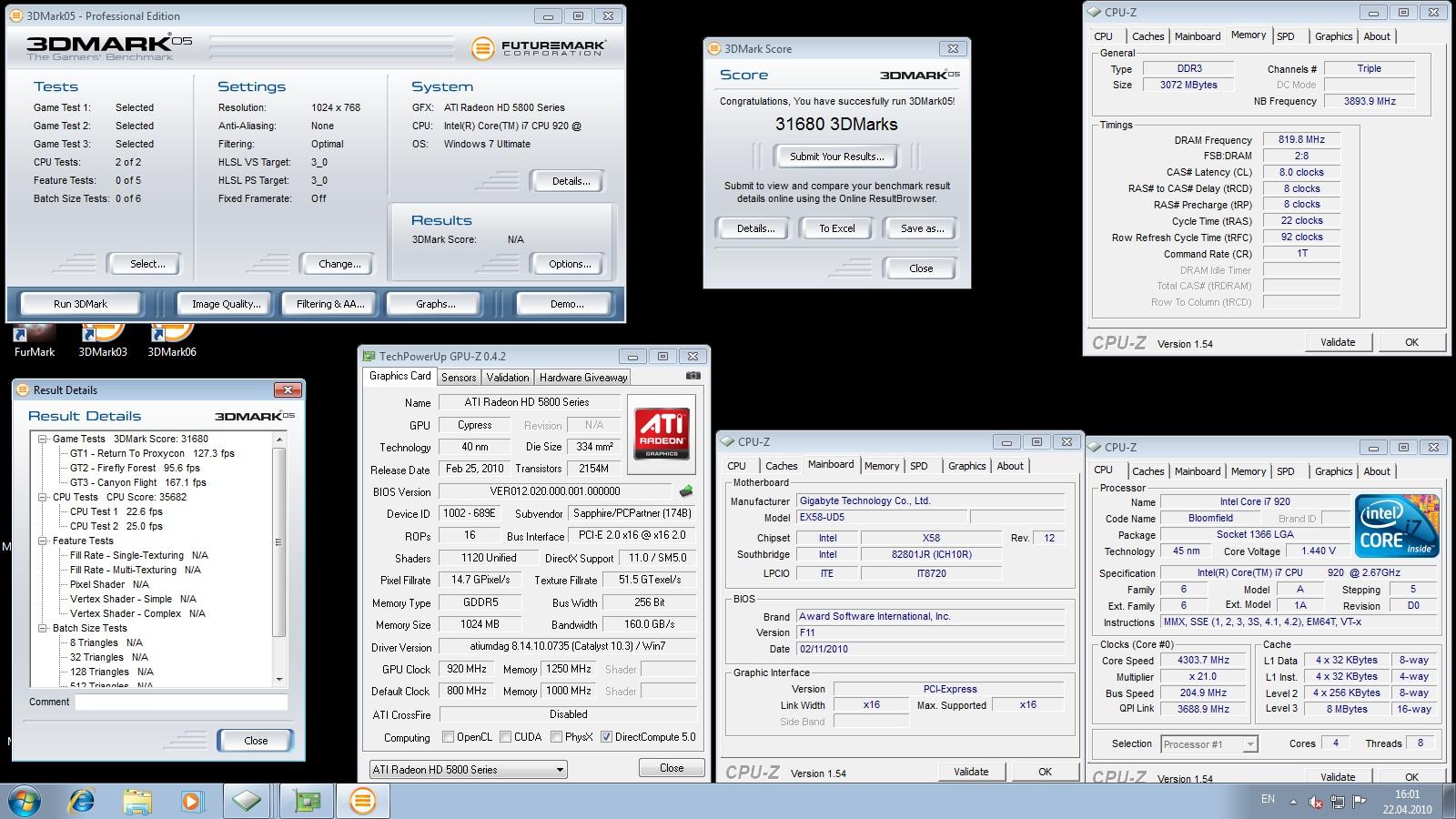The image size is (1456, 819).
Task: Open Windows Explorer folder icon in taskbar
Action: 136,801
